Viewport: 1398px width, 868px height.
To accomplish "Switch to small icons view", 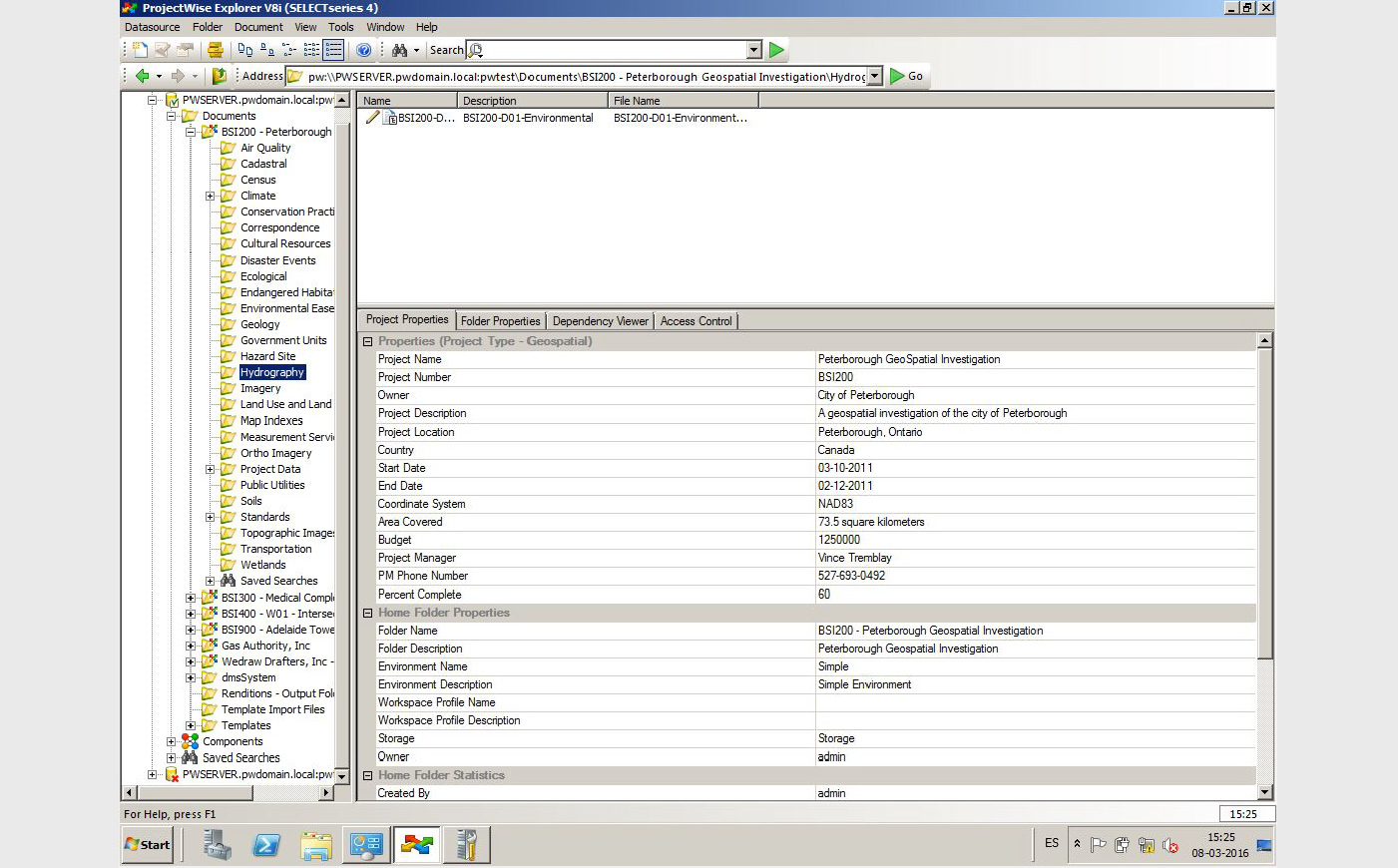I will (x=267, y=50).
